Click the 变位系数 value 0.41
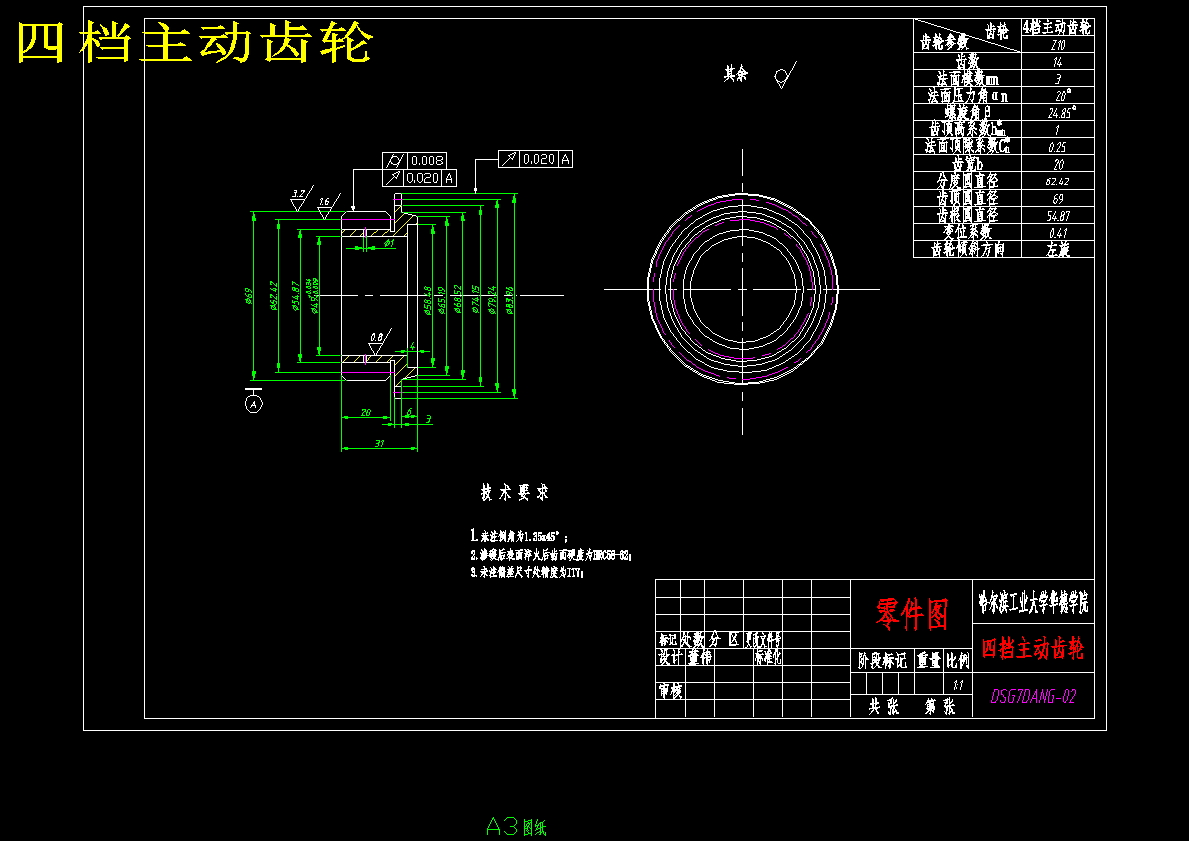The width and height of the screenshot is (1189, 841). [x=1058, y=232]
